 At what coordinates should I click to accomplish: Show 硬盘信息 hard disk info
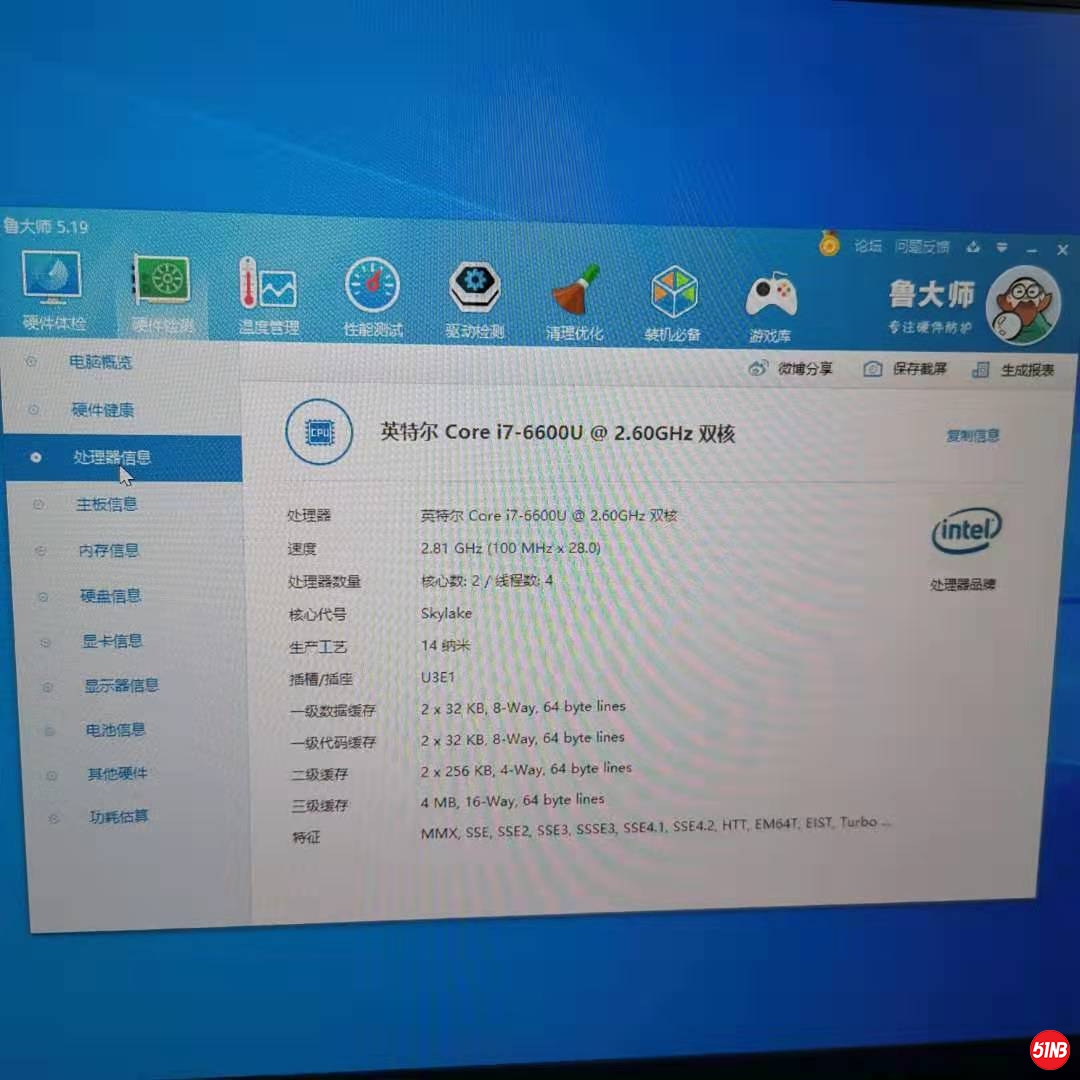point(111,596)
